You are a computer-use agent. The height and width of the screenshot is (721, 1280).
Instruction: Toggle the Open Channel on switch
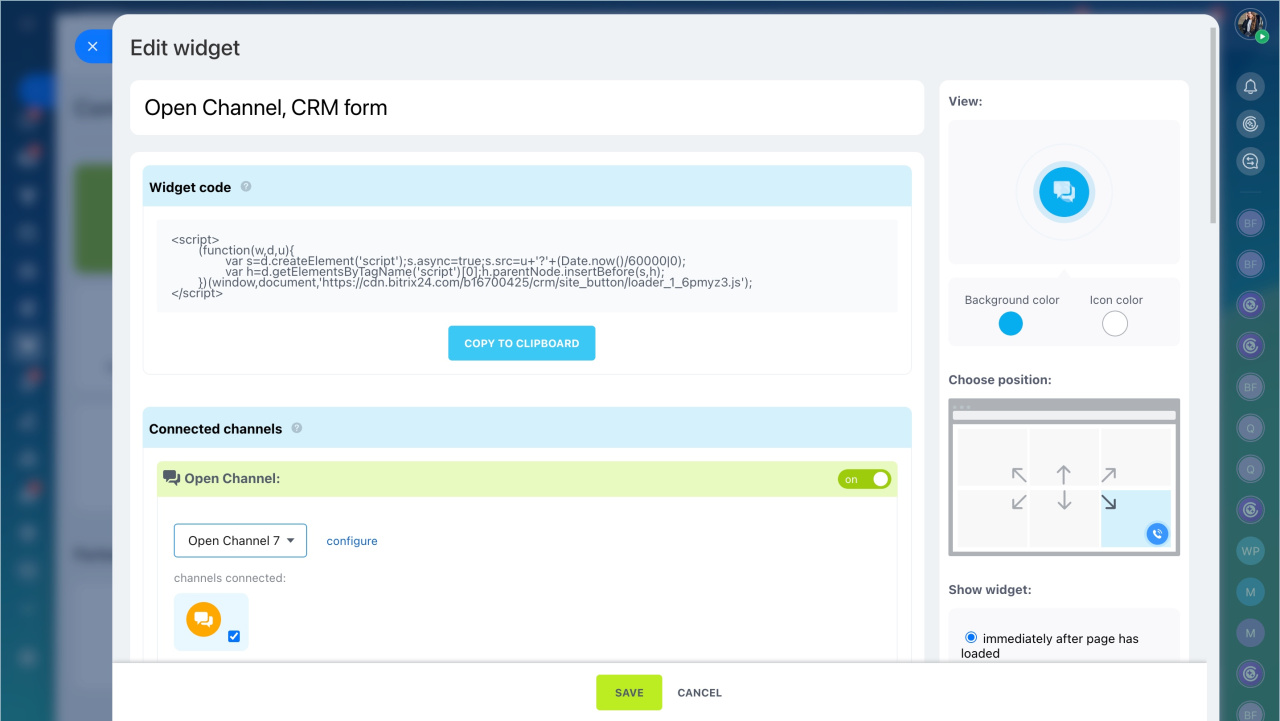point(864,479)
